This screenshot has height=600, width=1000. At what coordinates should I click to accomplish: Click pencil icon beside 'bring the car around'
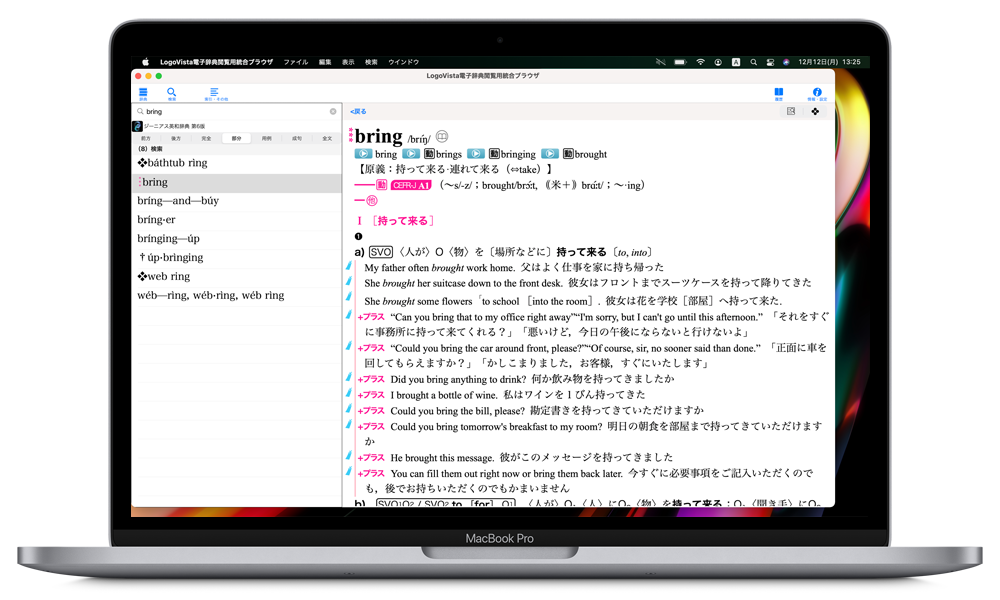(349, 346)
